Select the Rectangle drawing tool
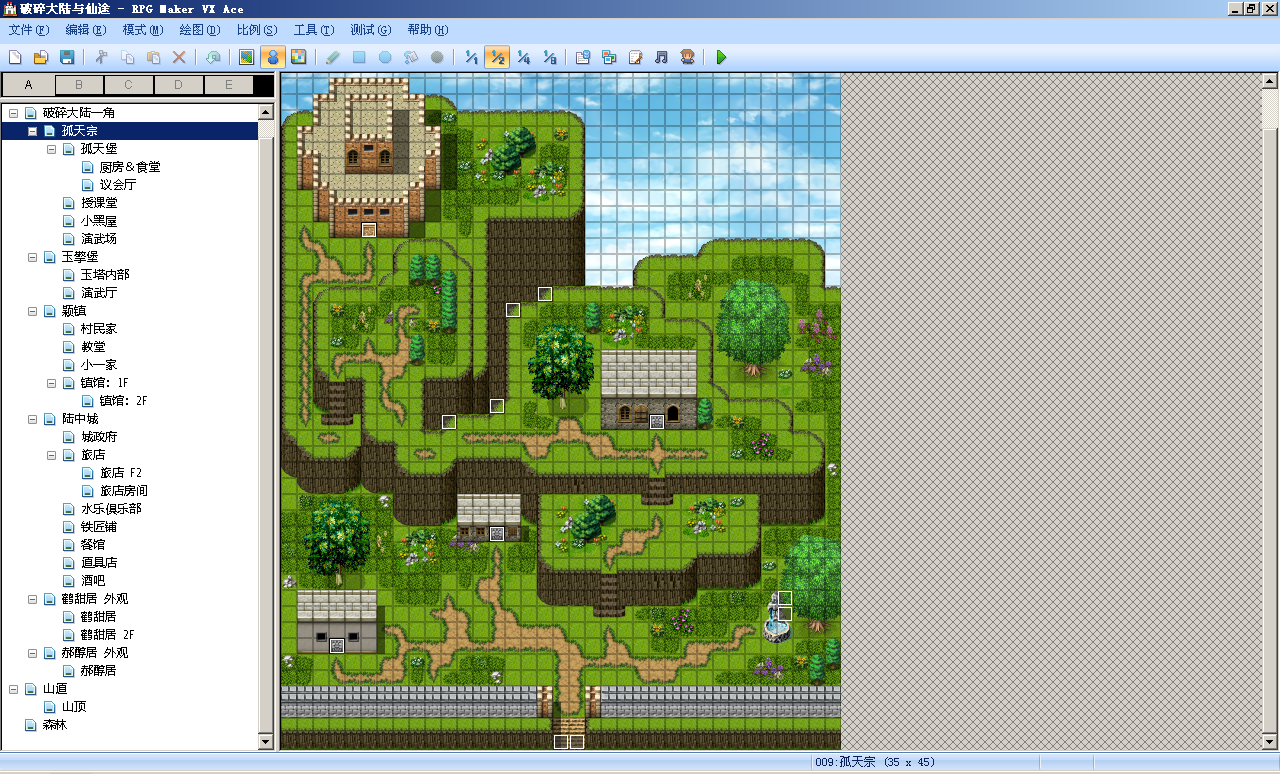This screenshot has height=774, width=1280. (359, 57)
